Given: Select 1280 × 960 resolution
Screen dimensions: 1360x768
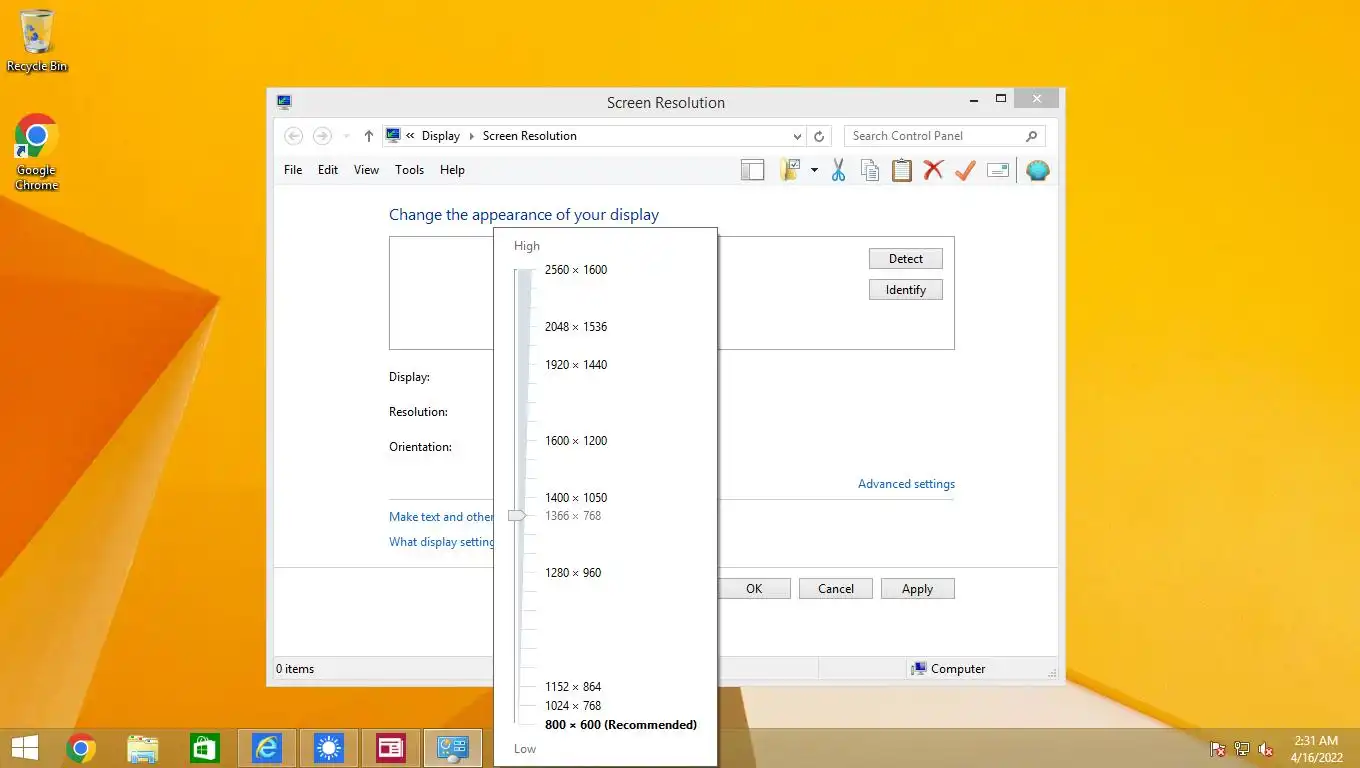Looking at the screenshot, I should tap(573, 573).
